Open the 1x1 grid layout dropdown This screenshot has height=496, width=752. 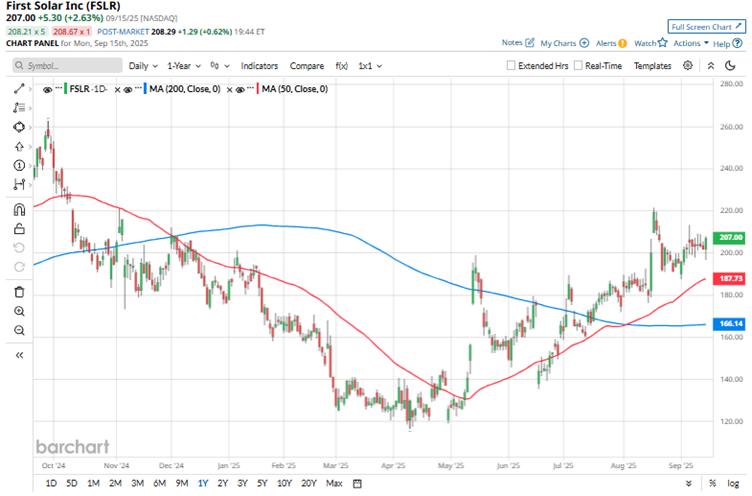pyautogui.click(x=370, y=66)
